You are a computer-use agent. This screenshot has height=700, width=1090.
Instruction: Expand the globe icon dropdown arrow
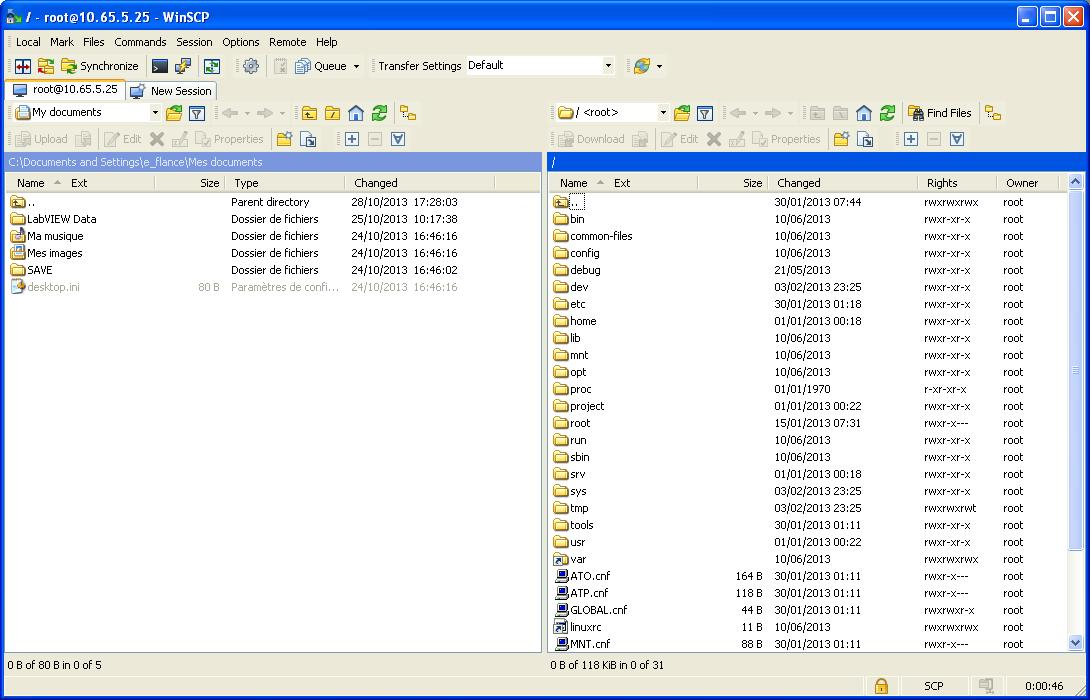(659, 67)
